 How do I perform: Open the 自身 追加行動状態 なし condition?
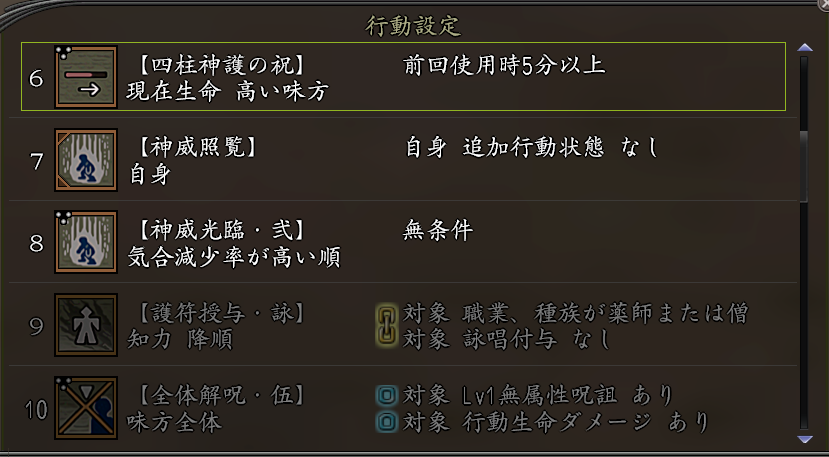pyautogui.click(x=532, y=148)
